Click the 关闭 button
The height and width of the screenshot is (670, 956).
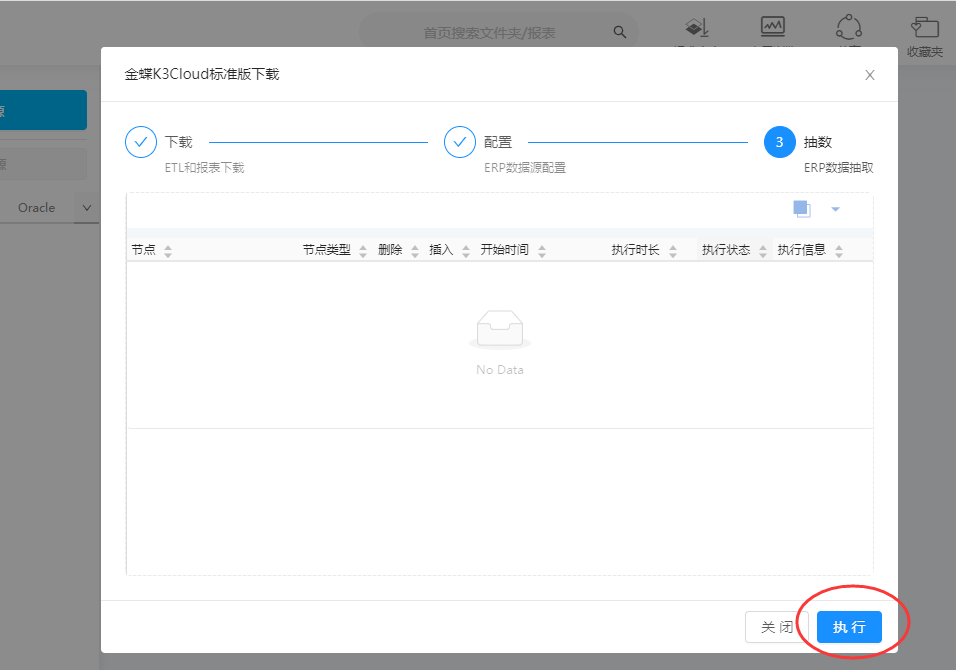point(777,627)
